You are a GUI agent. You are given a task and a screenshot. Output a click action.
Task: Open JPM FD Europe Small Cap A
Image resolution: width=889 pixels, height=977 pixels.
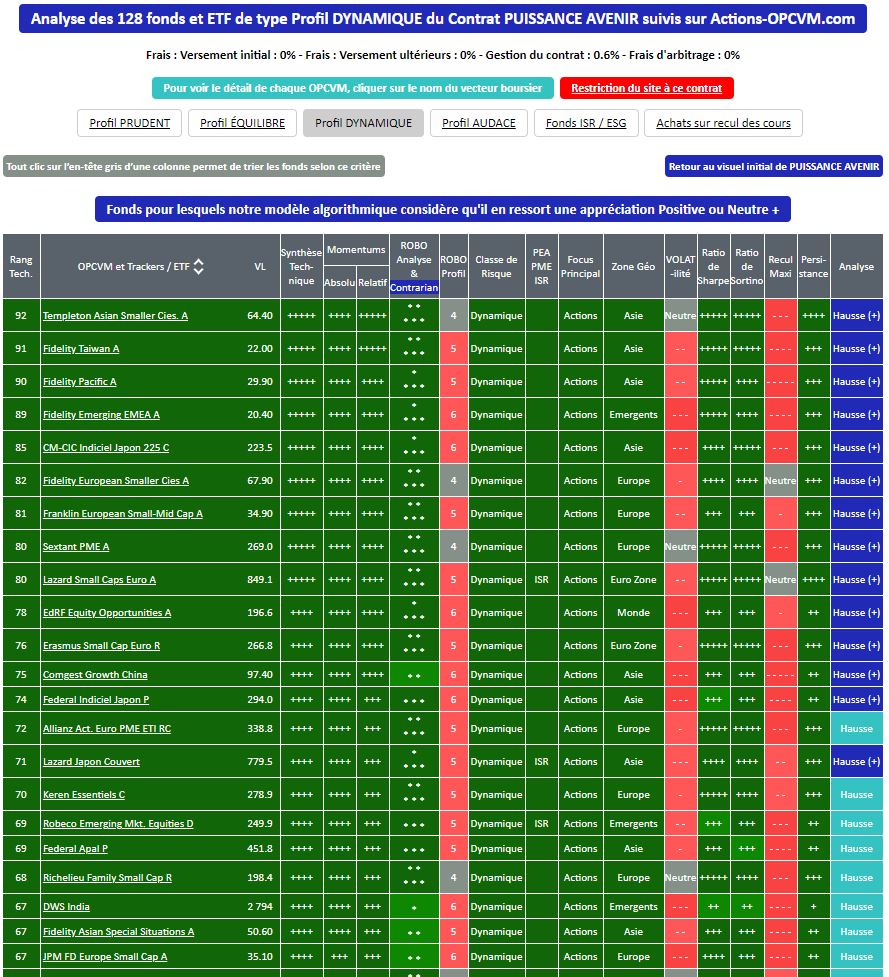(105, 957)
